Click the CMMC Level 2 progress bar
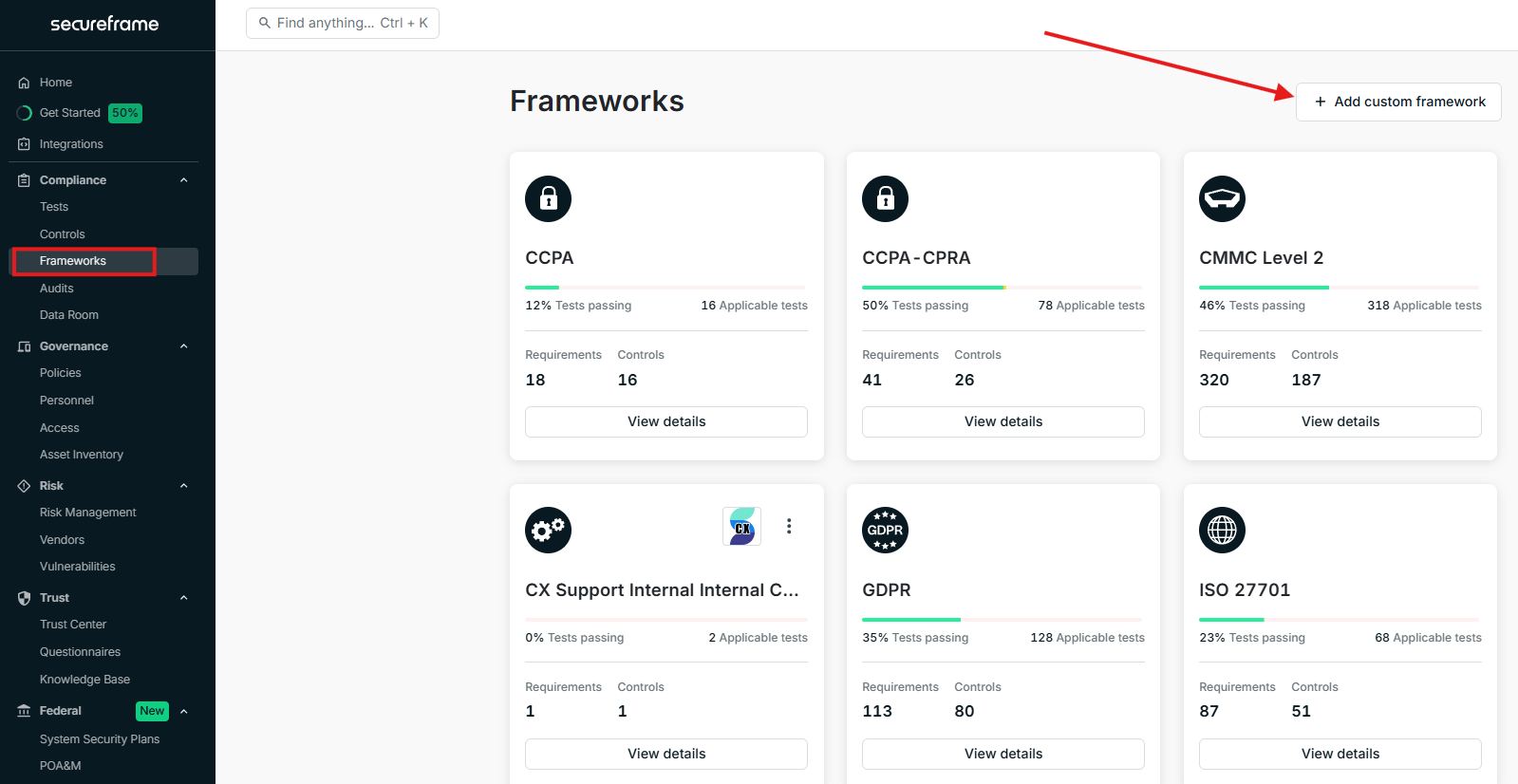The width and height of the screenshot is (1518, 784). coord(1340,288)
